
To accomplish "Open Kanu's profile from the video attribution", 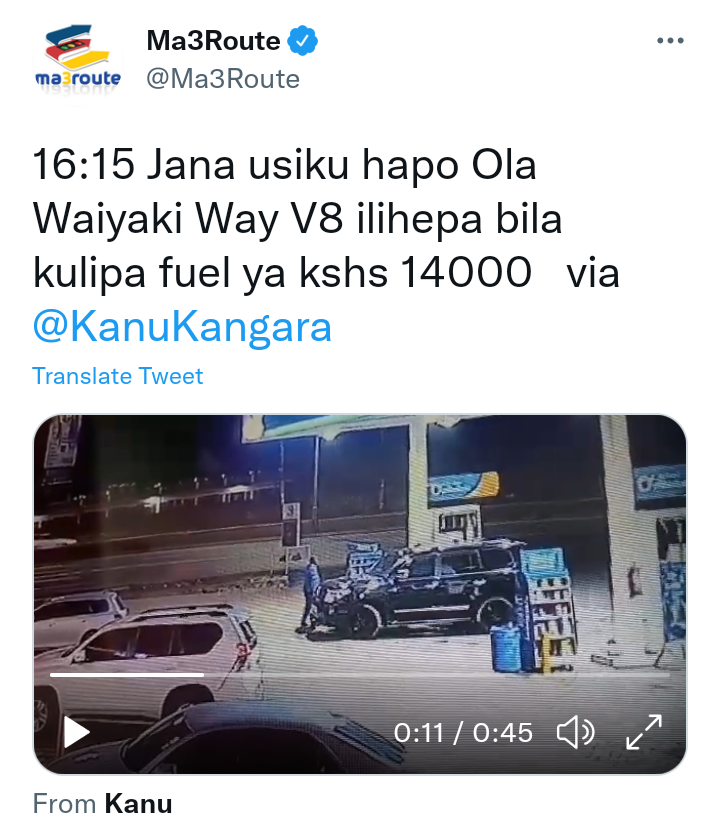I will [138, 804].
